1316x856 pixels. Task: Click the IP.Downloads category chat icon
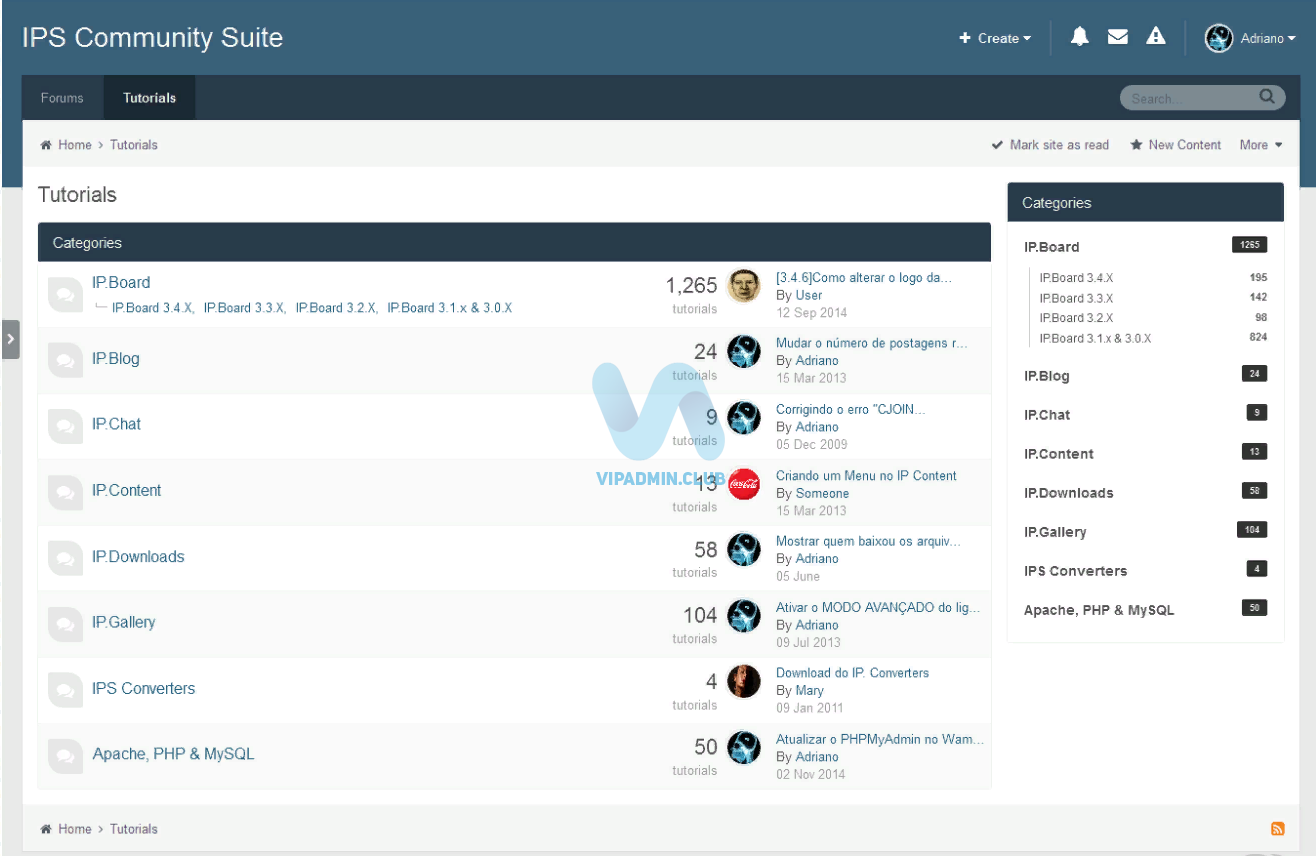click(x=65, y=558)
